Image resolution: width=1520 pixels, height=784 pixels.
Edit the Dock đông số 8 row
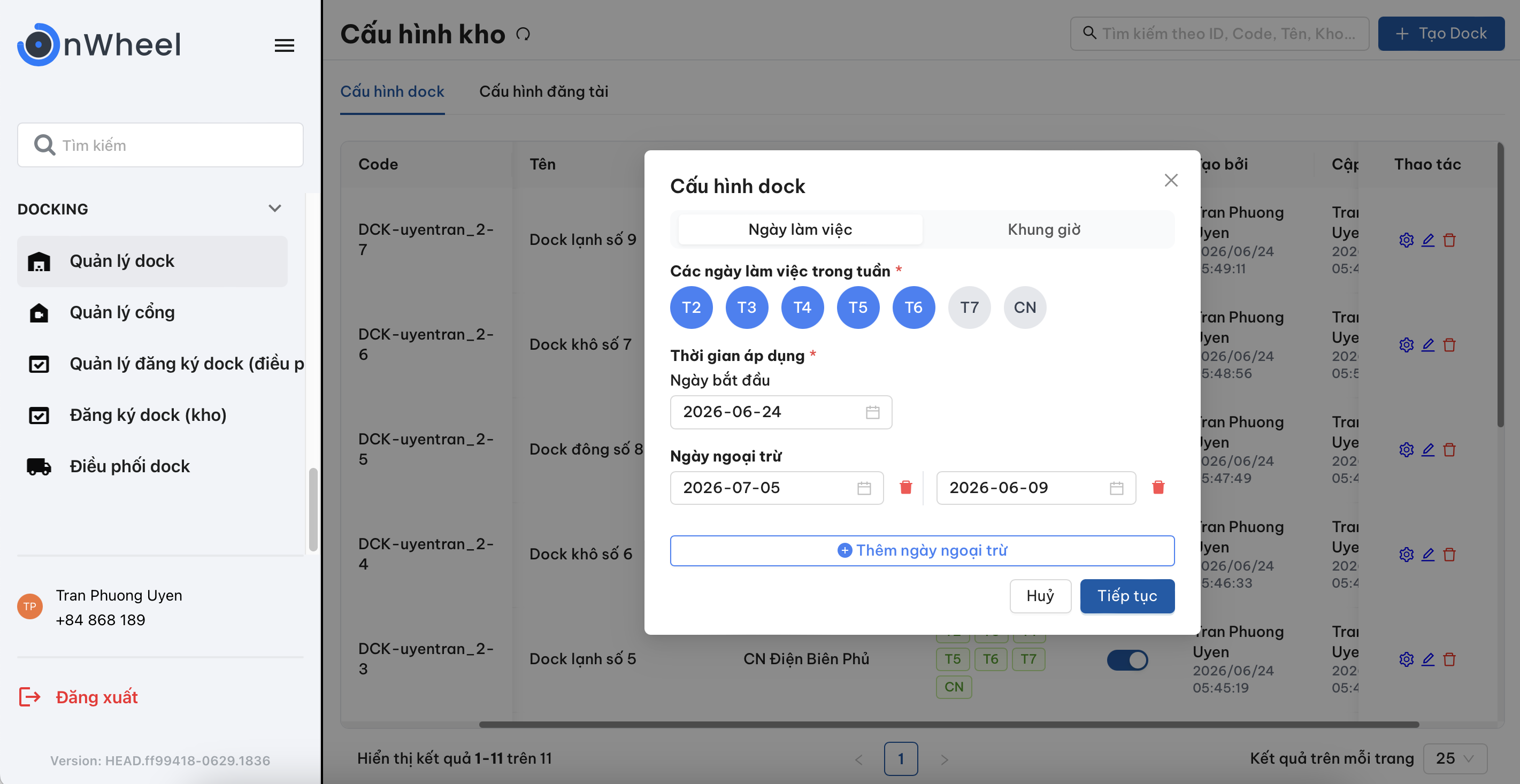pyautogui.click(x=1428, y=450)
